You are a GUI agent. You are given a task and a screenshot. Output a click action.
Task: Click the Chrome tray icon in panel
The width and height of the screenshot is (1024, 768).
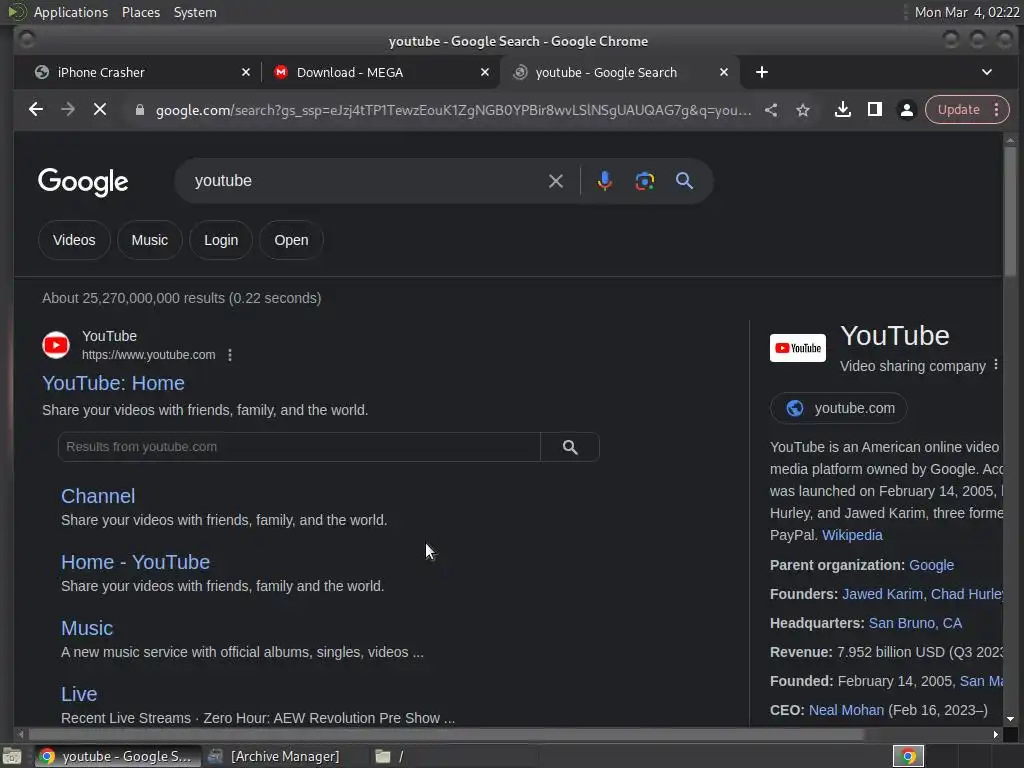908,756
